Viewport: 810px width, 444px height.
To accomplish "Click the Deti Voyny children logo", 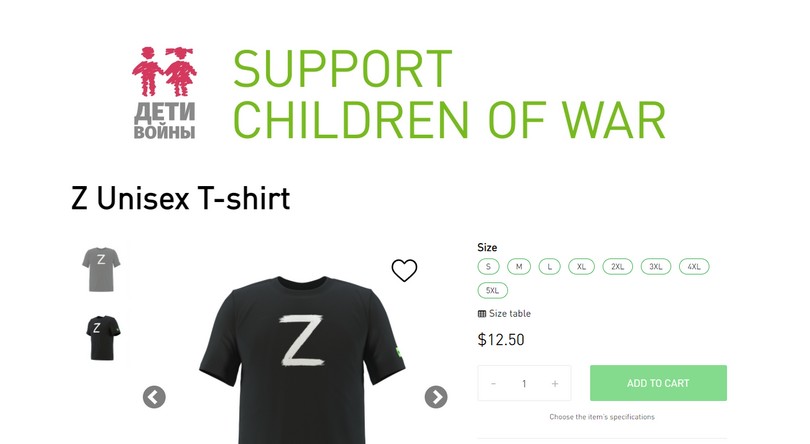I will click(x=164, y=93).
